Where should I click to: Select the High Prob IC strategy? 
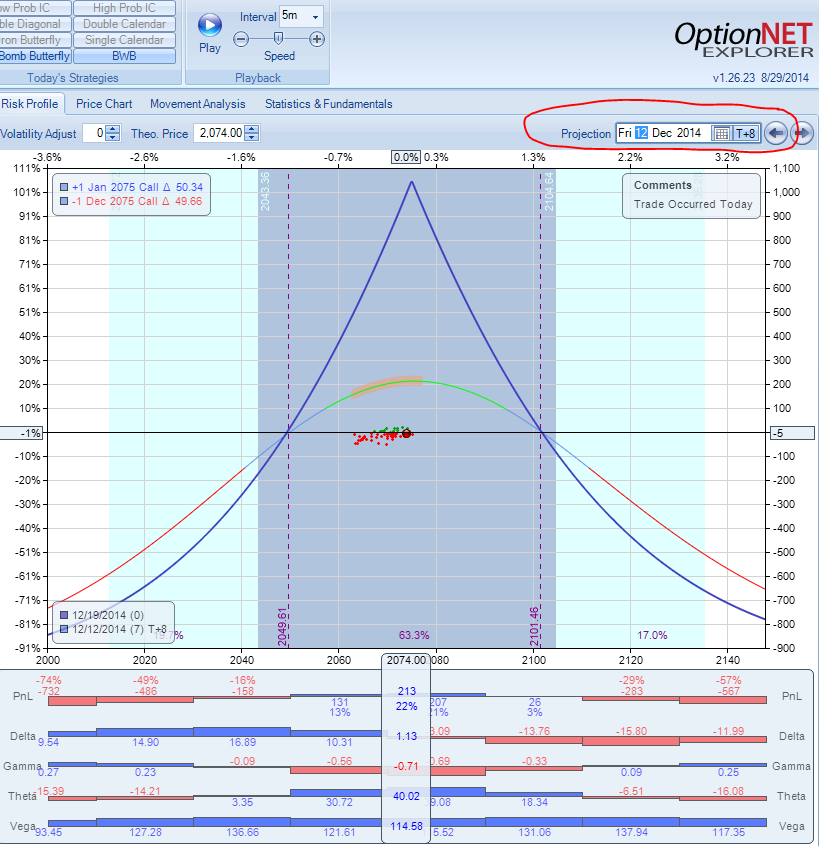[124, 8]
